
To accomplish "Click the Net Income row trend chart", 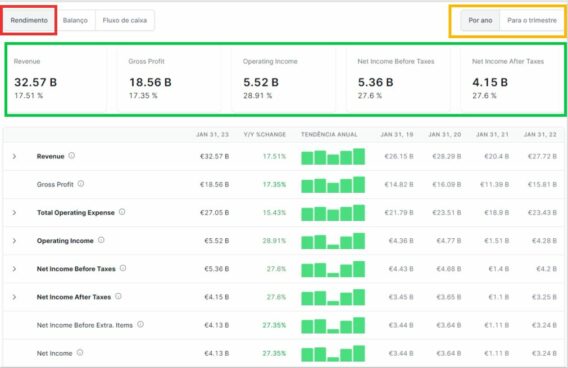I will tap(333, 354).
